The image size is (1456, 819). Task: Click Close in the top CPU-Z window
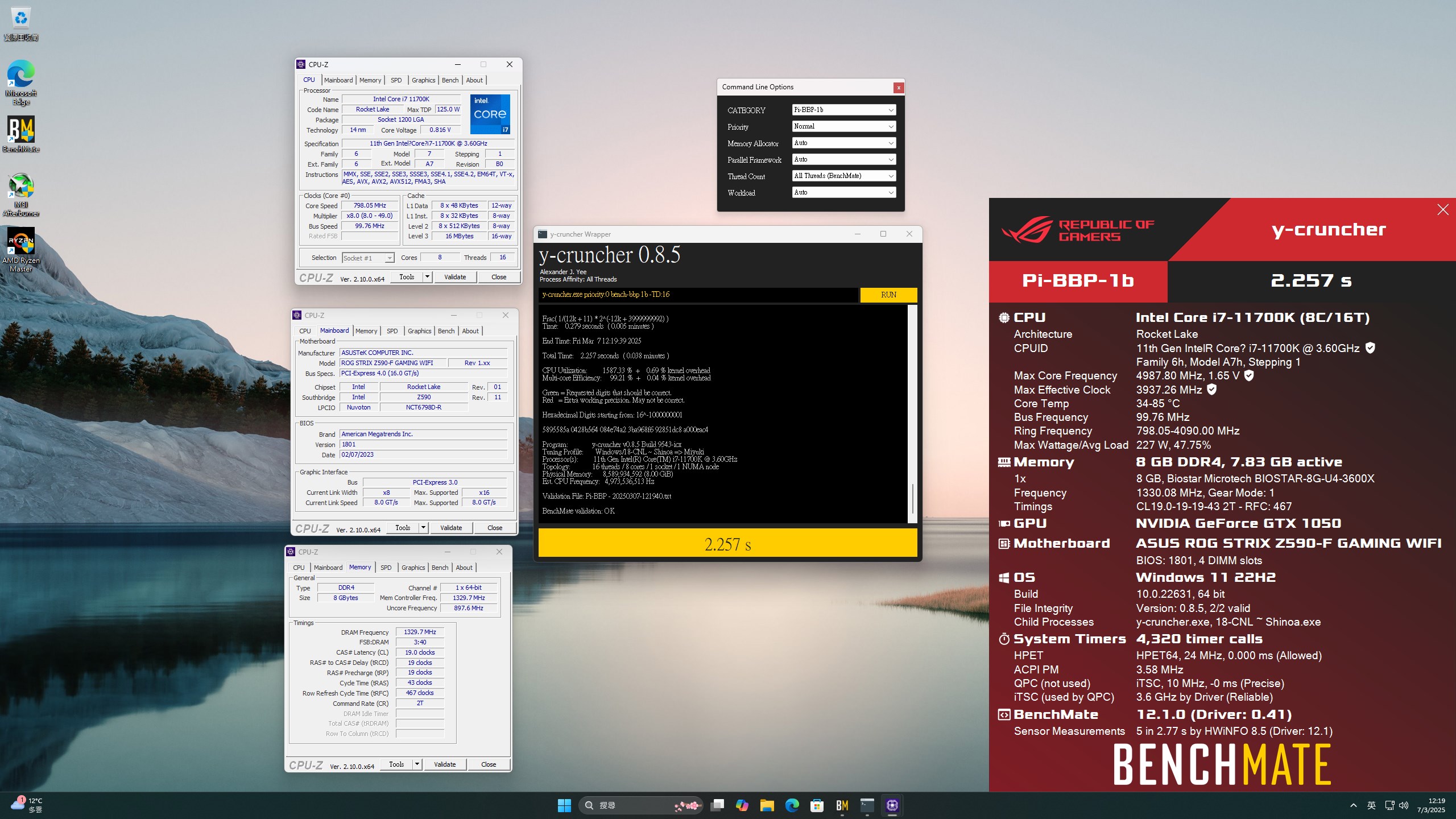coord(499,277)
